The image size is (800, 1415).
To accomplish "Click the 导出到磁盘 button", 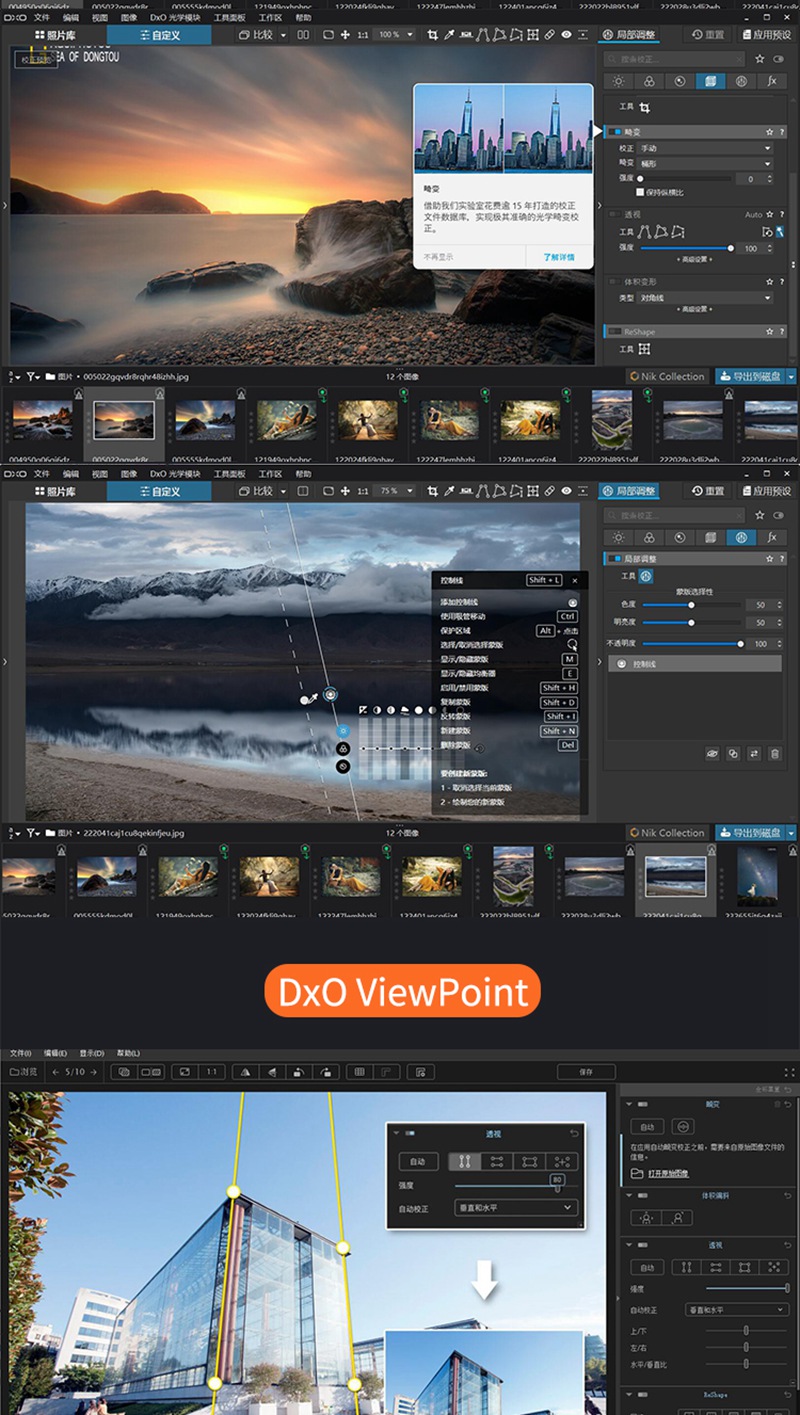I will click(x=756, y=376).
